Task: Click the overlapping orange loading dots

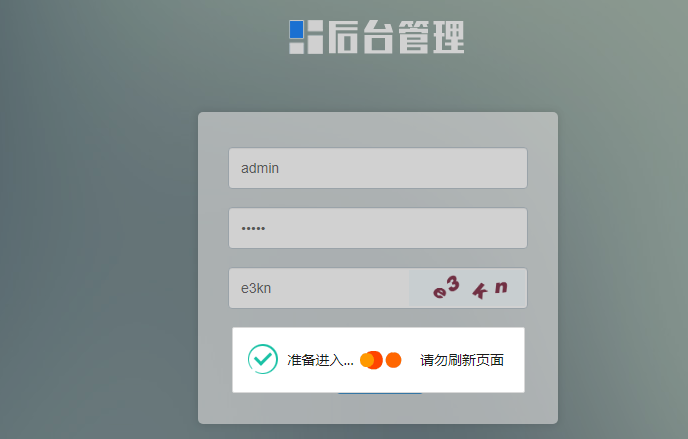Action: tap(371, 360)
